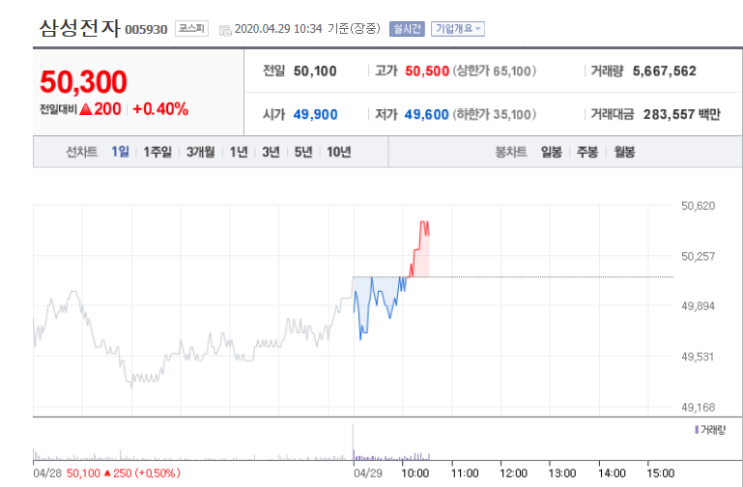Click the red up-triangle change indicator

pos(86,109)
